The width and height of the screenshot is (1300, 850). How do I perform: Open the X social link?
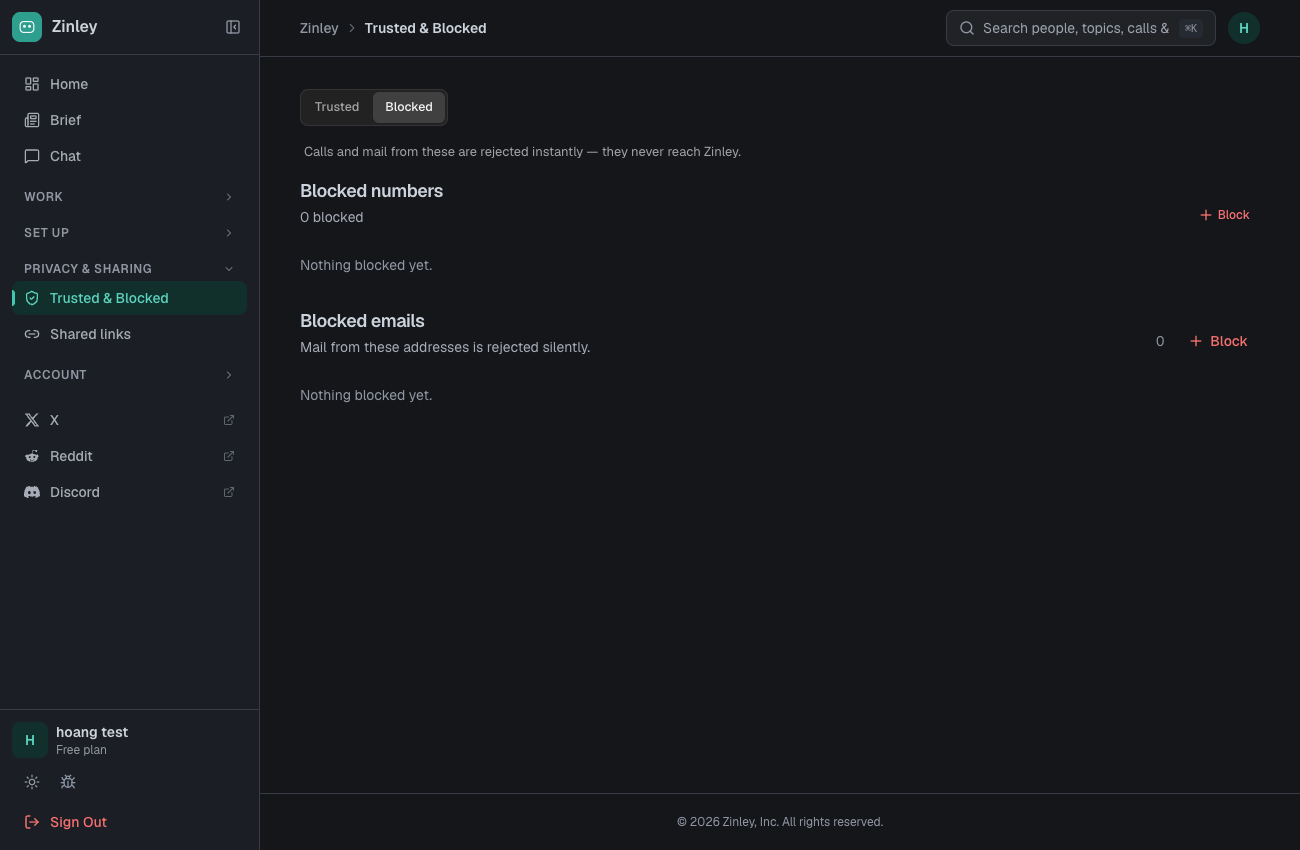(x=129, y=420)
